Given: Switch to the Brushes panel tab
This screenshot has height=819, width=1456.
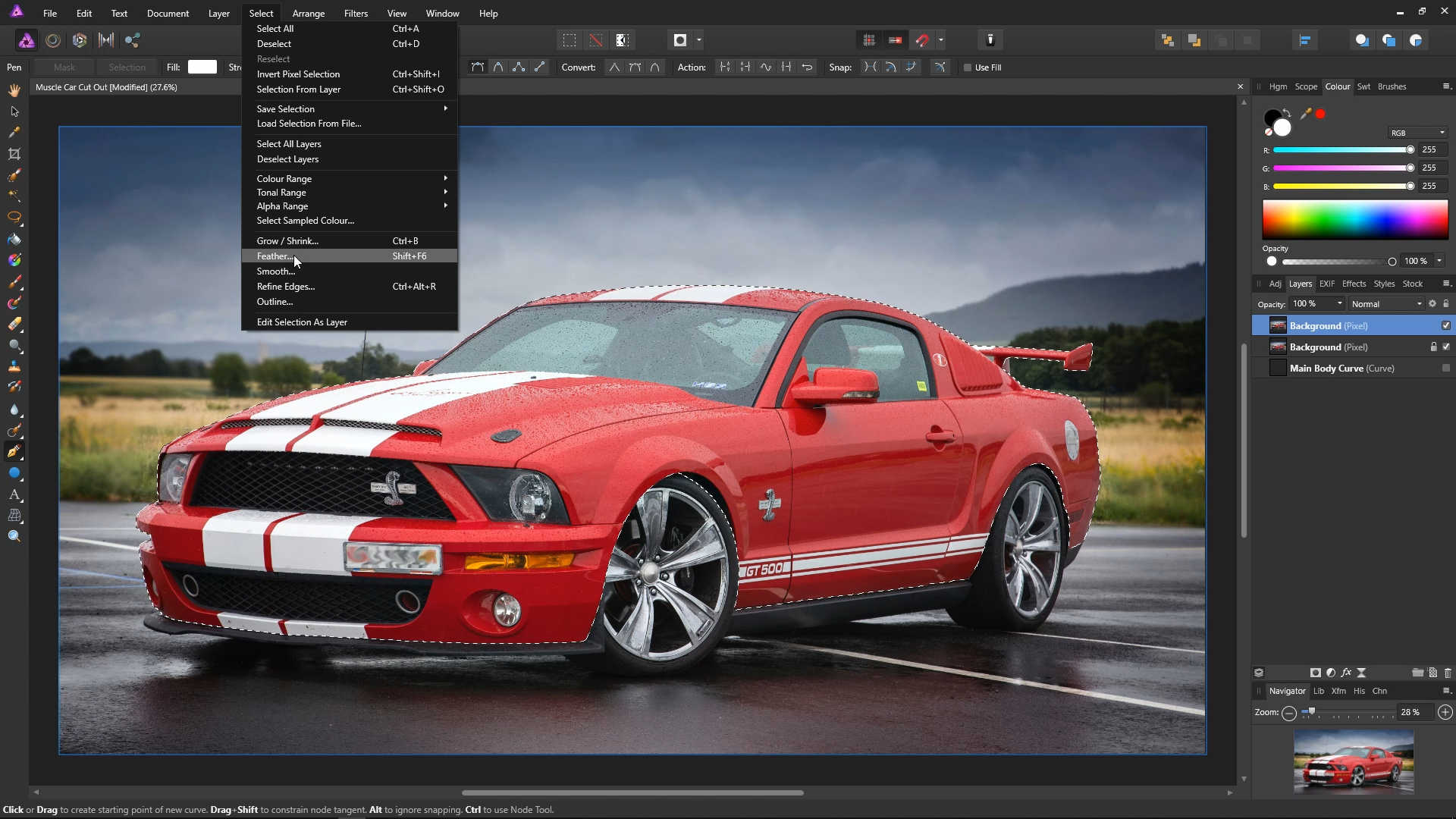Looking at the screenshot, I should (x=1392, y=86).
